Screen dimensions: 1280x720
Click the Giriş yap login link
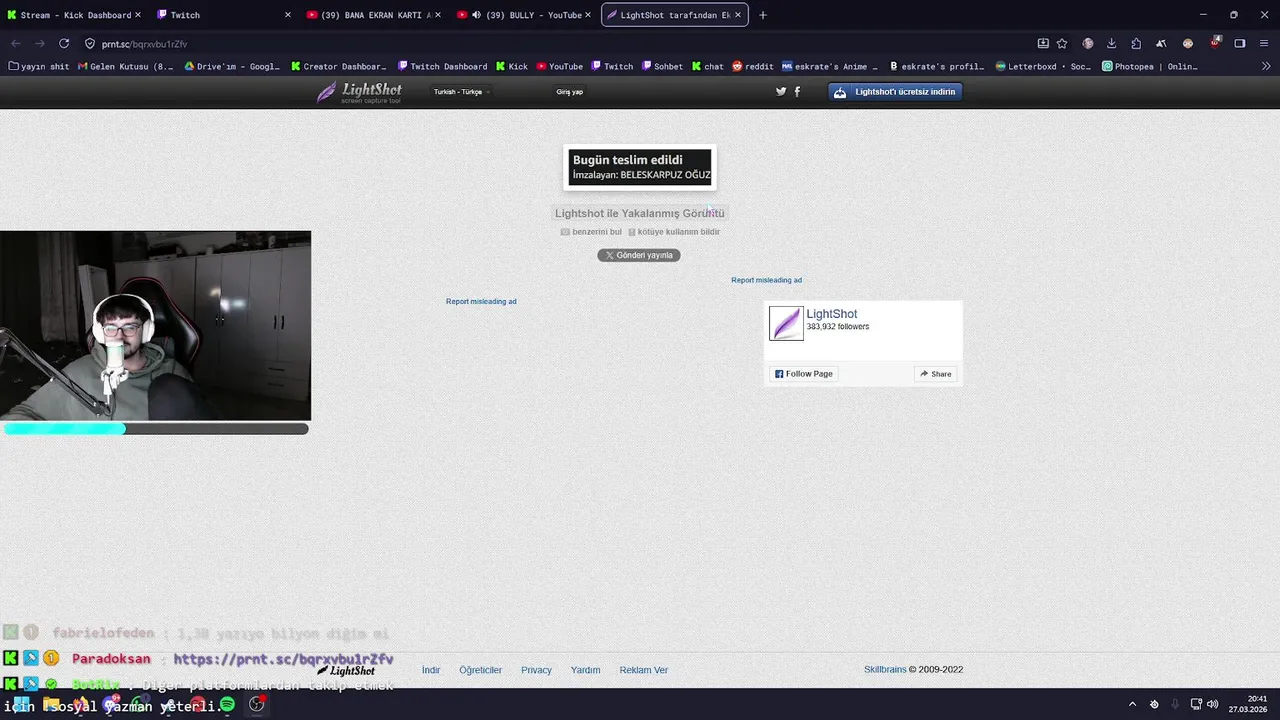click(x=569, y=91)
